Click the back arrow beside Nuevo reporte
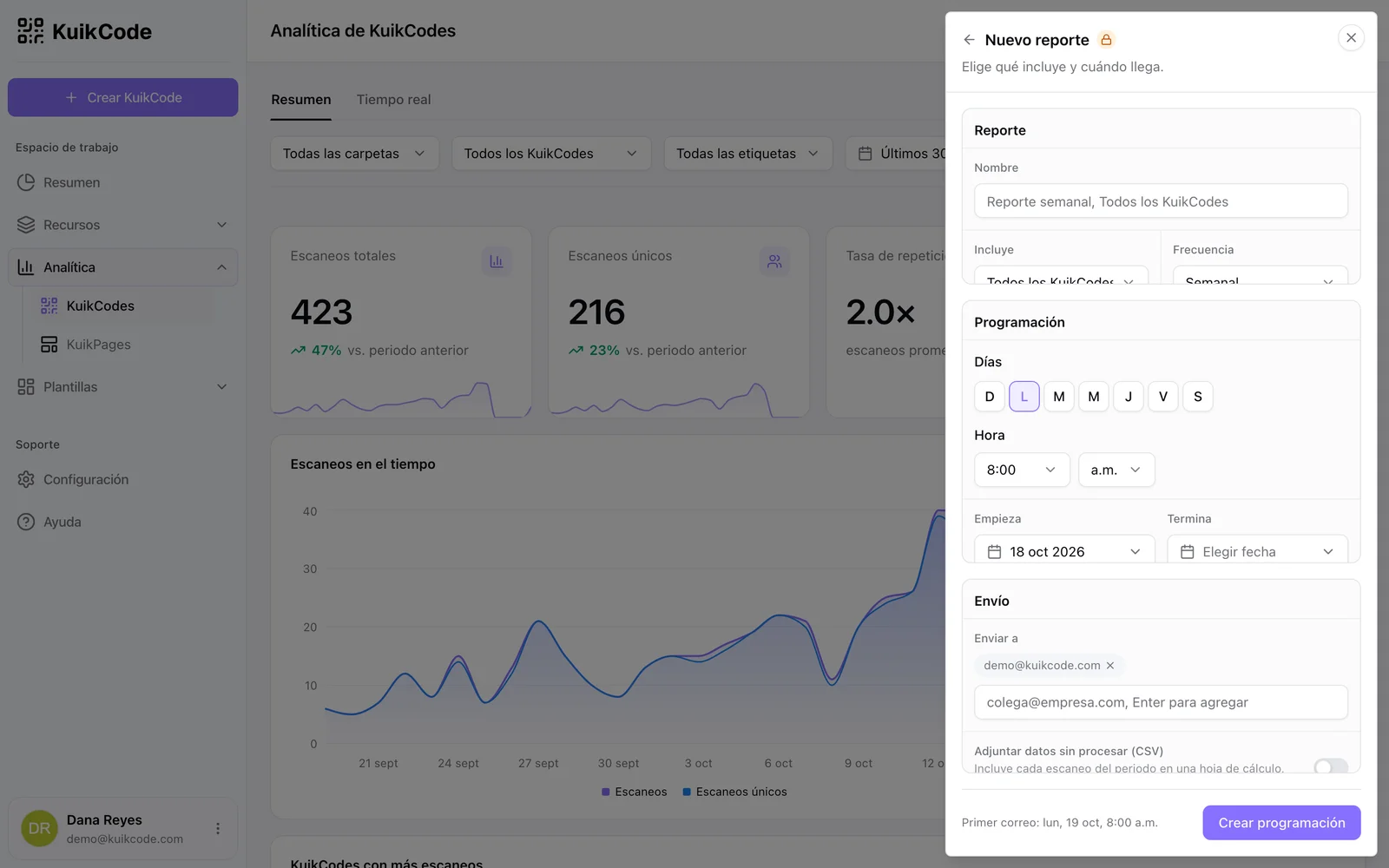The width and height of the screenshot is (1389, 868). tap(969, 40)
